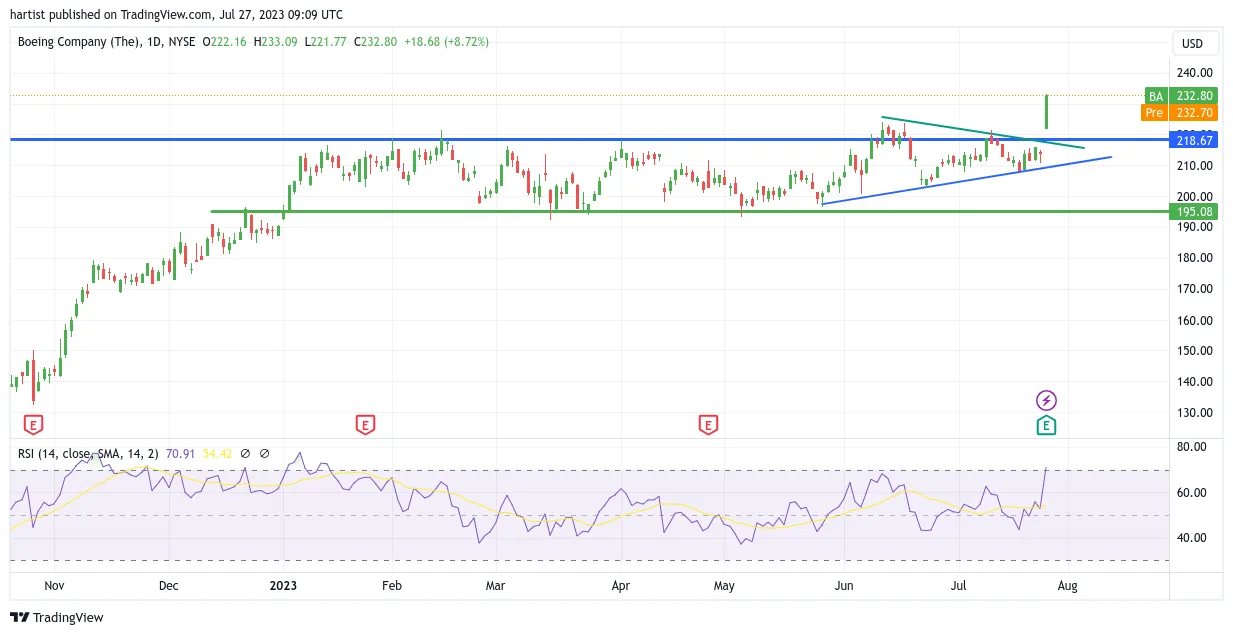The image size is (1233, 635).
Task: Click the purple lightning bolt event icon
Action: [x=1046, y=401]
